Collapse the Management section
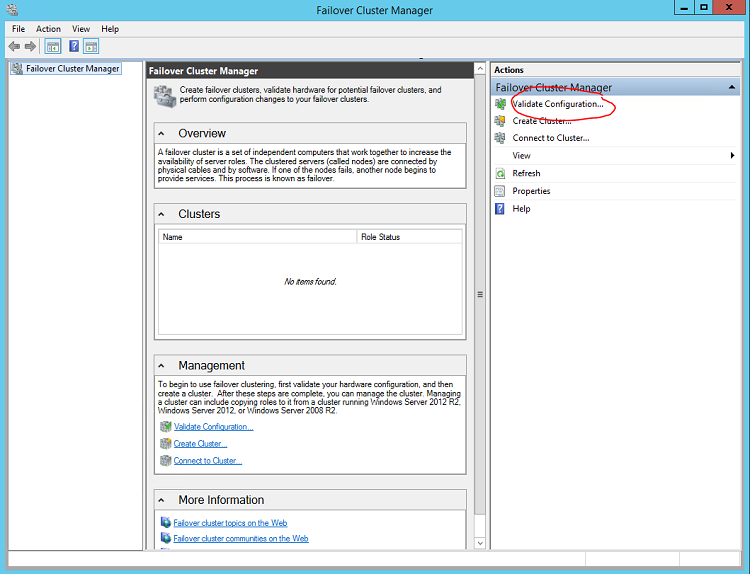The image size is (750, 574). (161, 366)
